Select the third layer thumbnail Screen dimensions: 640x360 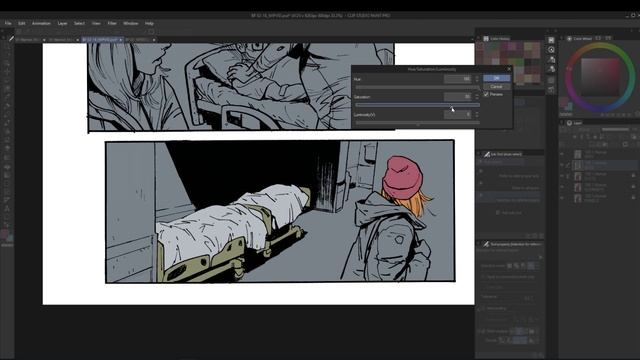pyautogui.click(x=578, y=176)
